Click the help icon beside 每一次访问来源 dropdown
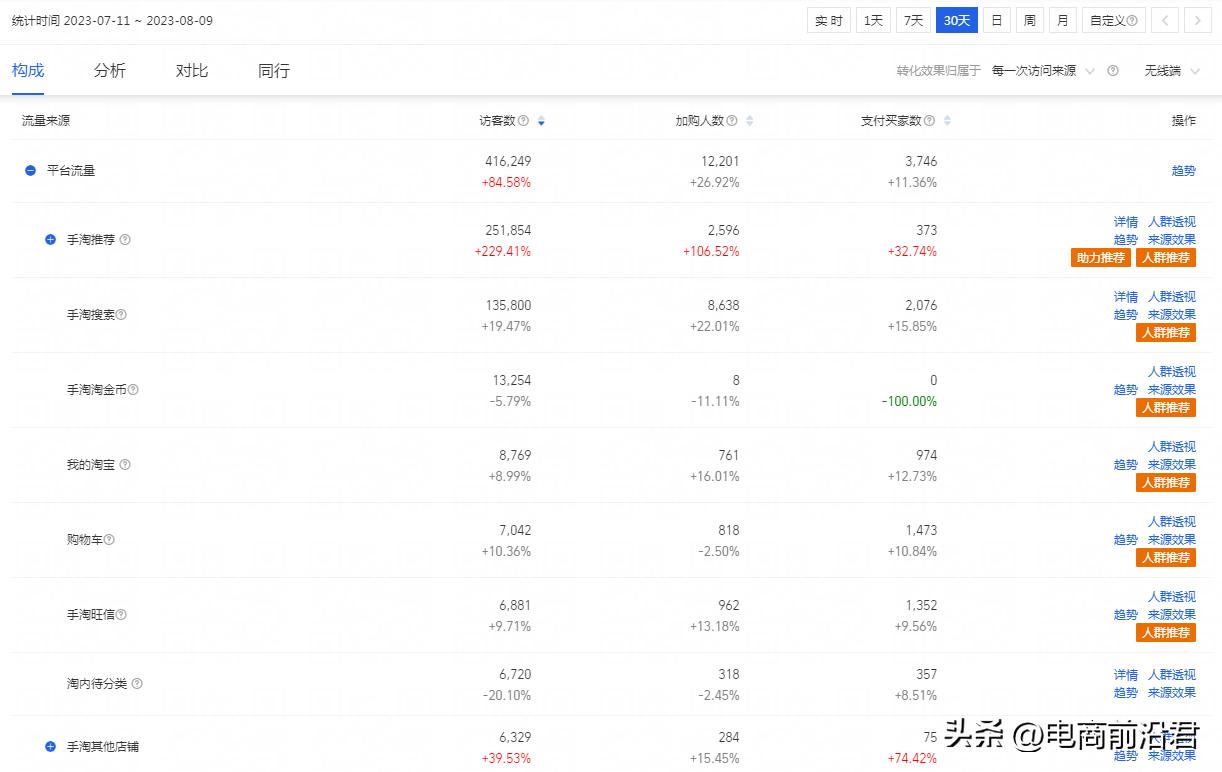This screenshot has height=772, width=1222. tap(1113, 71)
